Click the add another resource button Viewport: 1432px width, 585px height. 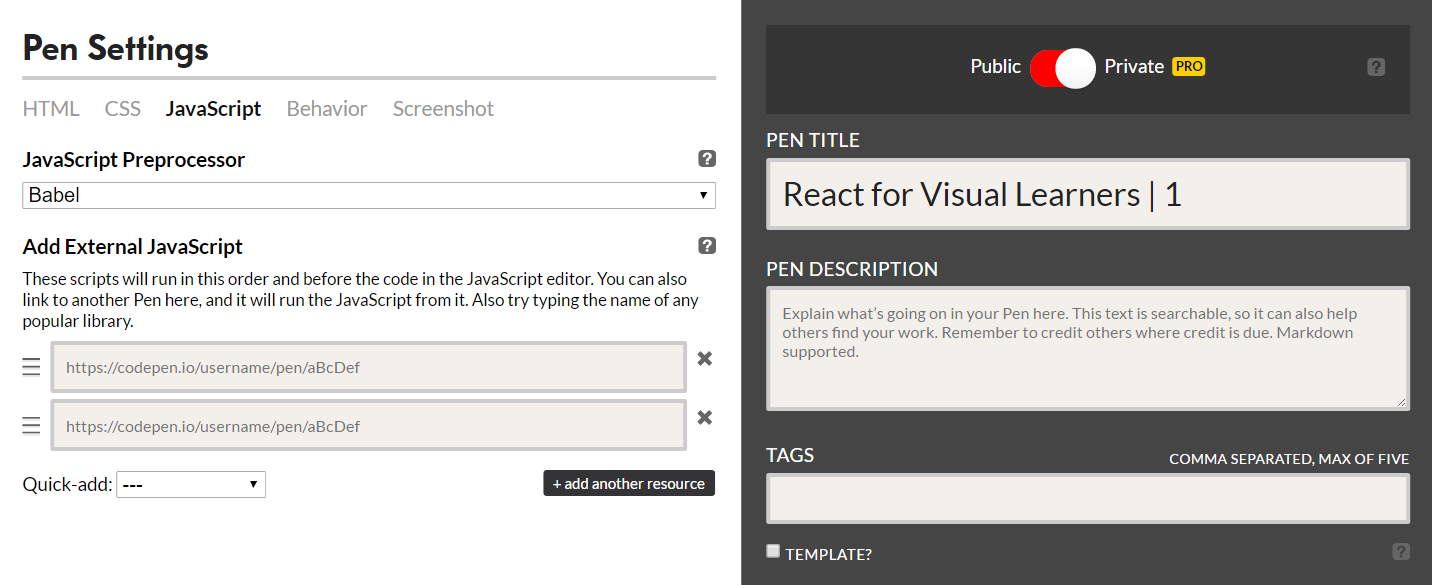pyautogui.click(x=629, y=483)
